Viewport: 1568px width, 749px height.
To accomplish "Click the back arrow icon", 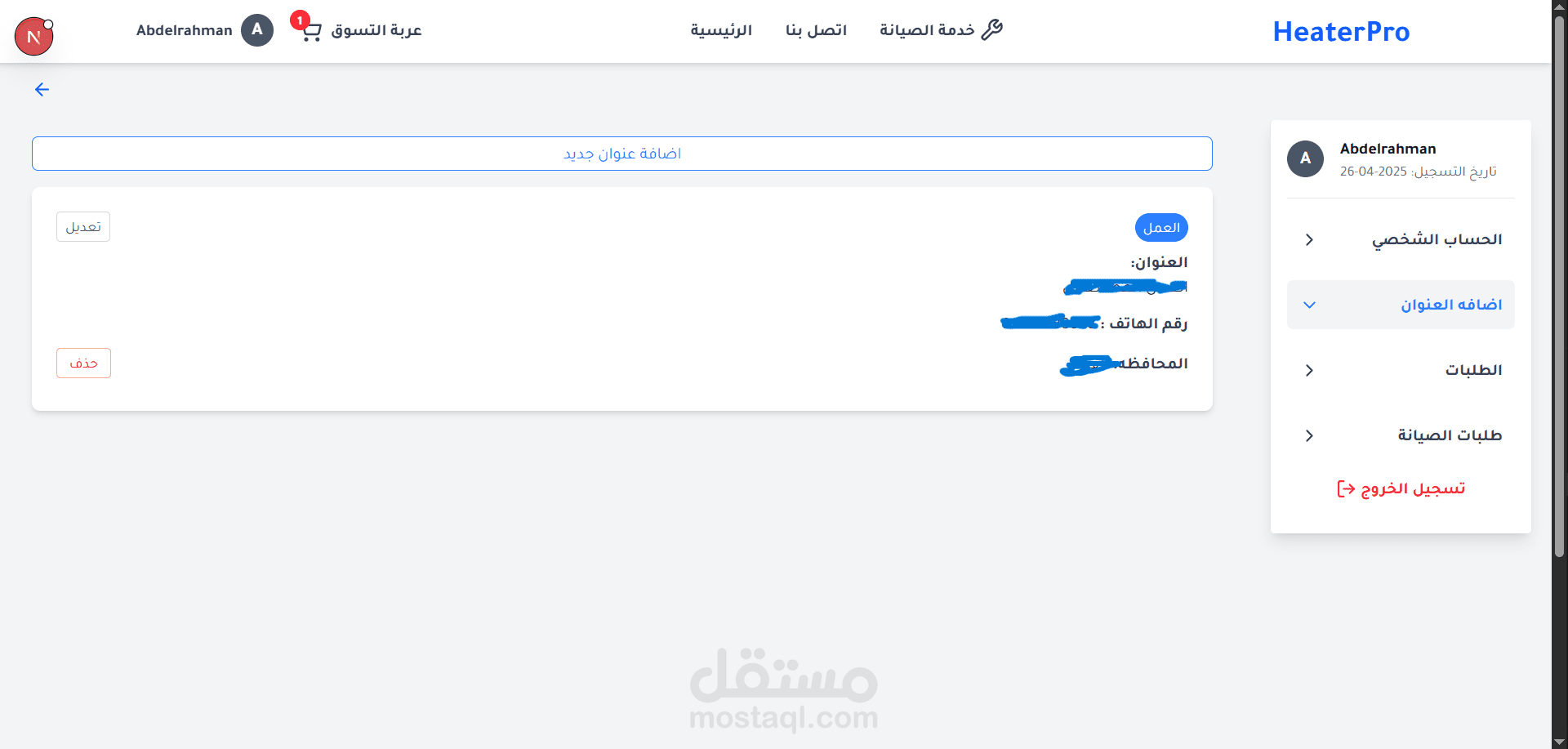I will point(42,89).
